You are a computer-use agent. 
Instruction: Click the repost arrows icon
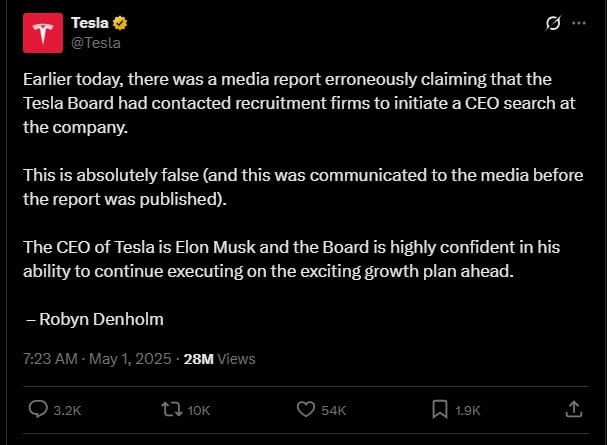pos(172,409)
